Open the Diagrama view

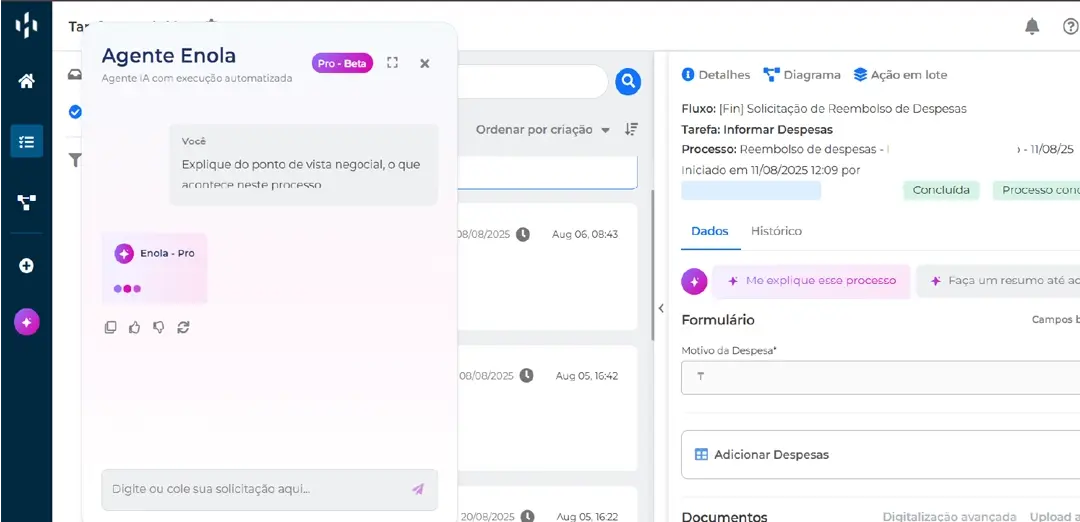[802, 75]
